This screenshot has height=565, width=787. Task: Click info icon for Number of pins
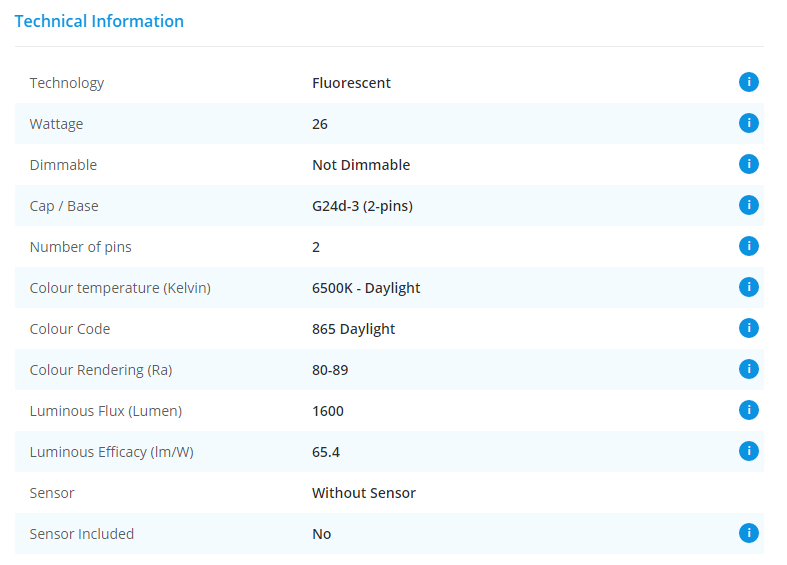[x=748, y=246]
